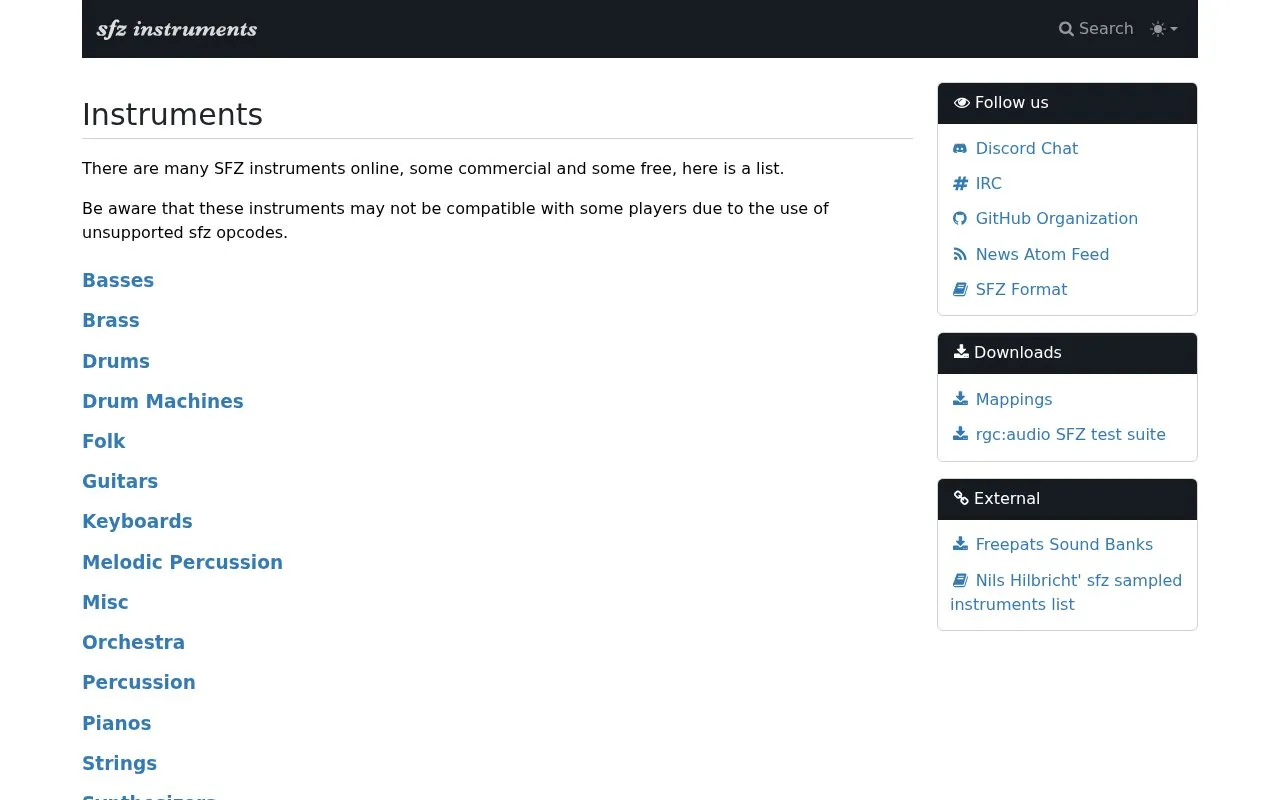Click the hash icon beside IRC

coord(960,183)
